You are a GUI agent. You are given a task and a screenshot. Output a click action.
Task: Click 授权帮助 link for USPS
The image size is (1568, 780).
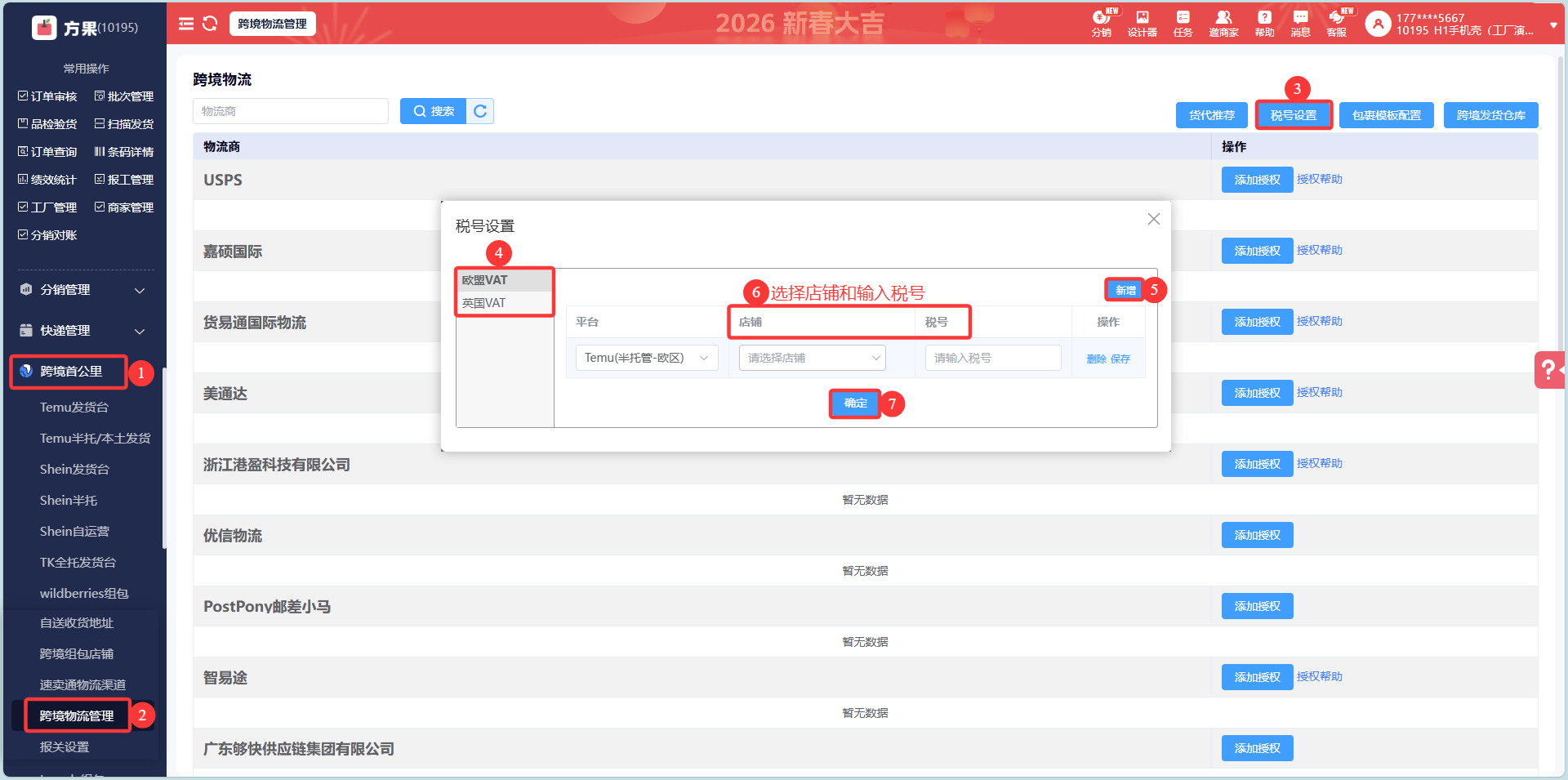coord(1319,179)
